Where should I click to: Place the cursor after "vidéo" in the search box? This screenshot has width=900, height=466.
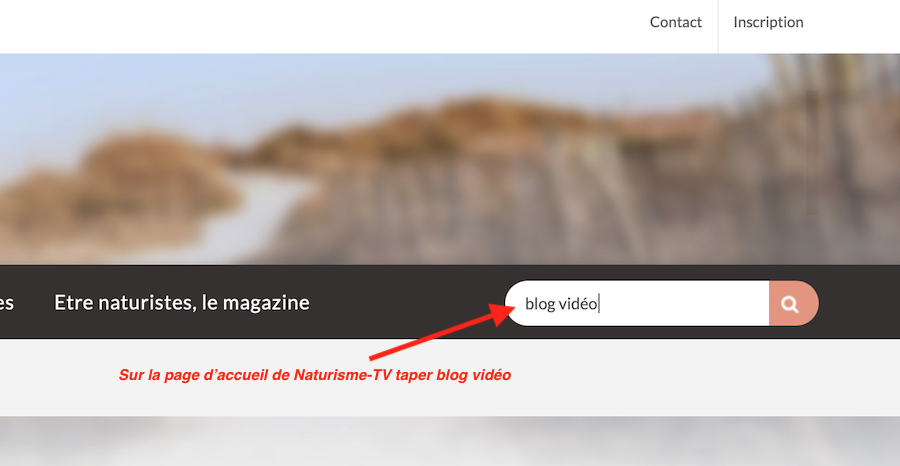pos(599,304)
